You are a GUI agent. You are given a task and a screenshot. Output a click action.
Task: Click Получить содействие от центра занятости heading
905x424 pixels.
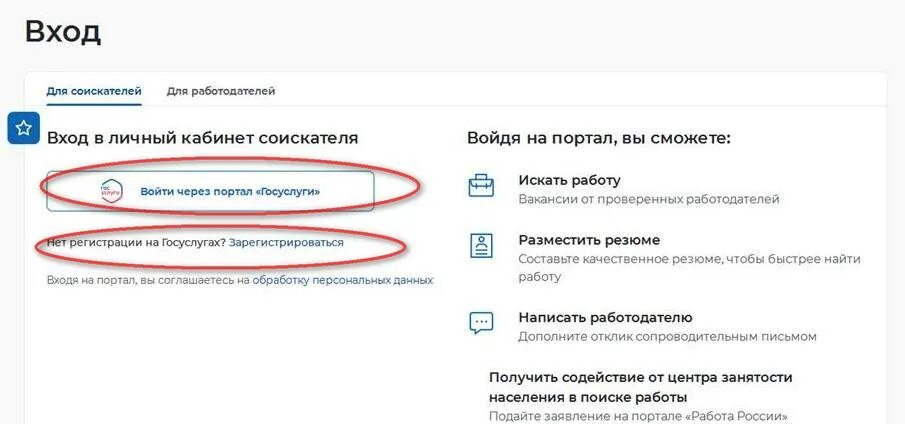tap(640, 388)
